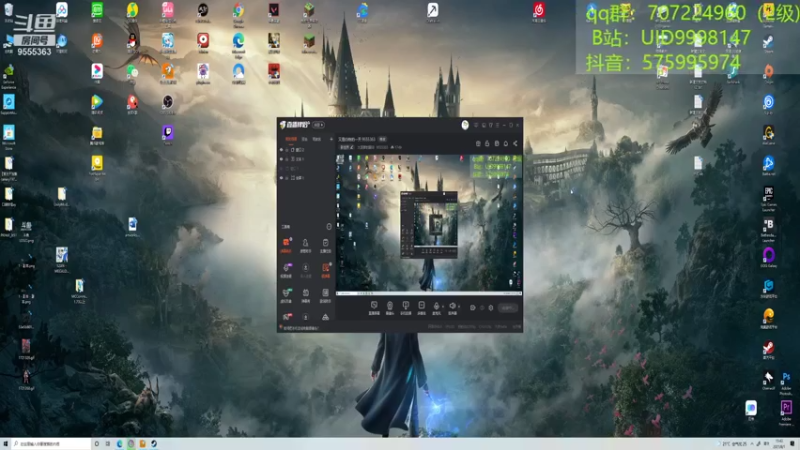Toggle lock on first source row
The height and width of the screenshot is (450, 800).
point(287,149)
